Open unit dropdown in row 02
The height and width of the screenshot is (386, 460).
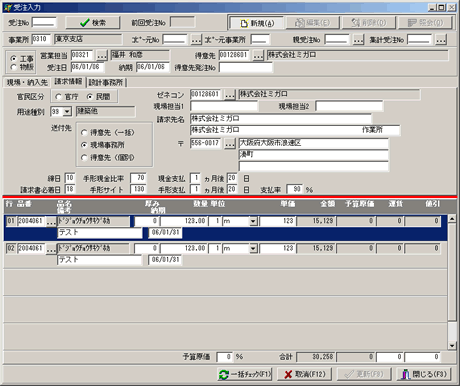tap(253, 248)
